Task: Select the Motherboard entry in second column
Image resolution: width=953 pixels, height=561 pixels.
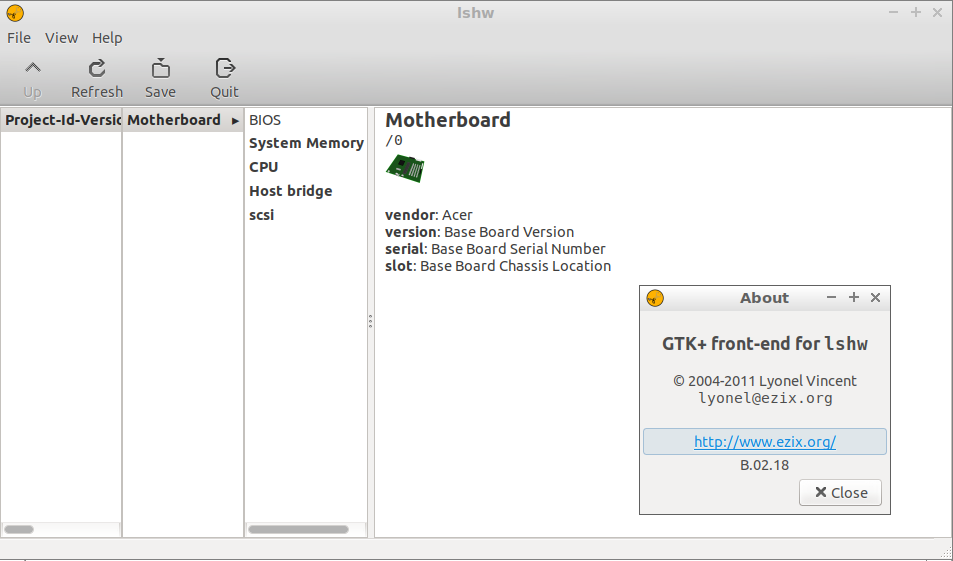Action: click(x=182, y=120)
